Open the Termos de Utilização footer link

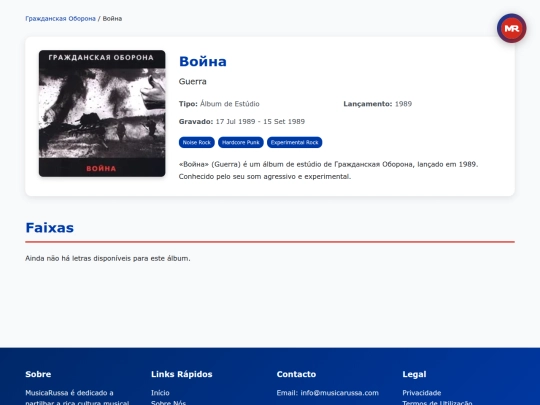click(x=437, y=403)
